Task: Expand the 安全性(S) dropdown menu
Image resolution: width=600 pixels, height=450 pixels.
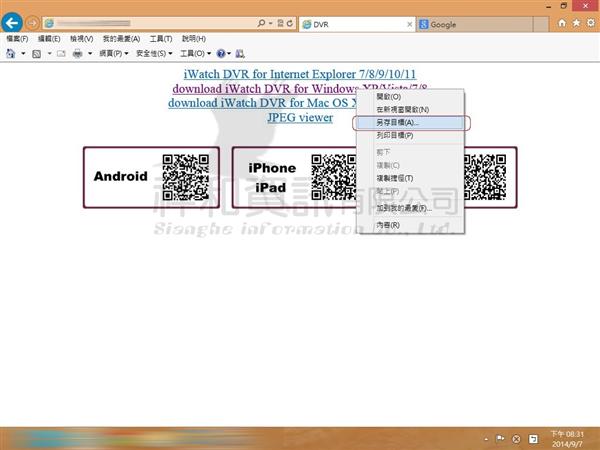Action: (x=153, y=53)
